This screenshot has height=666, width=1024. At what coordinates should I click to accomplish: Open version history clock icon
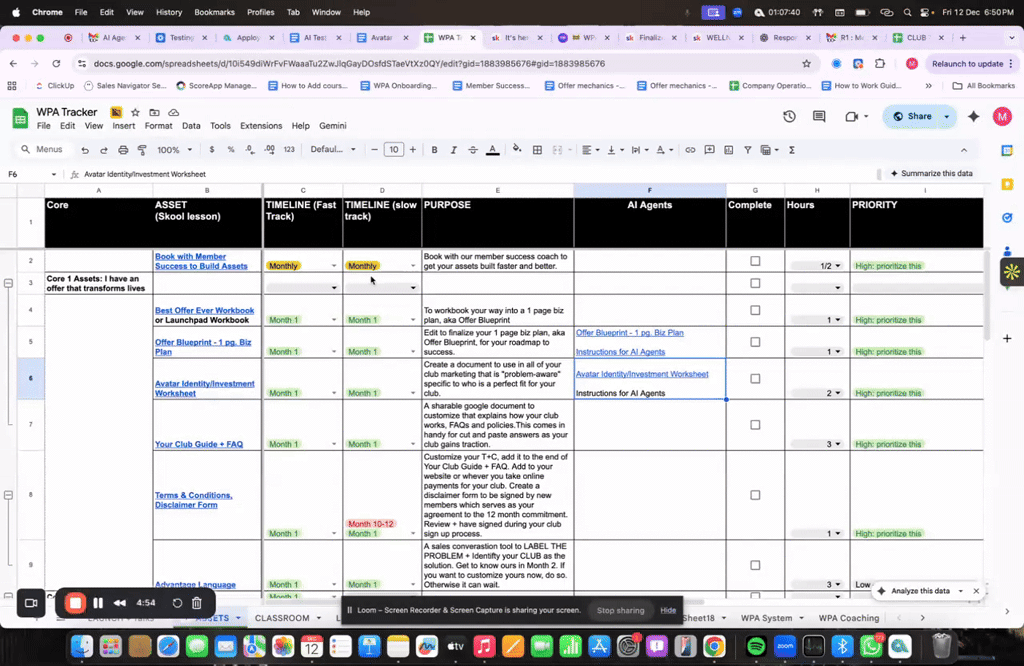pos(790,116)
